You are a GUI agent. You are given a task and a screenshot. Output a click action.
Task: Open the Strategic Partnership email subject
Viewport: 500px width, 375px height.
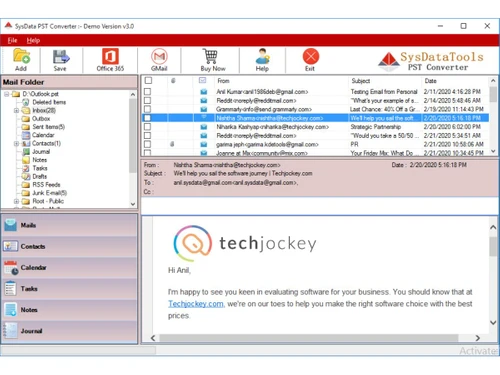376,127
